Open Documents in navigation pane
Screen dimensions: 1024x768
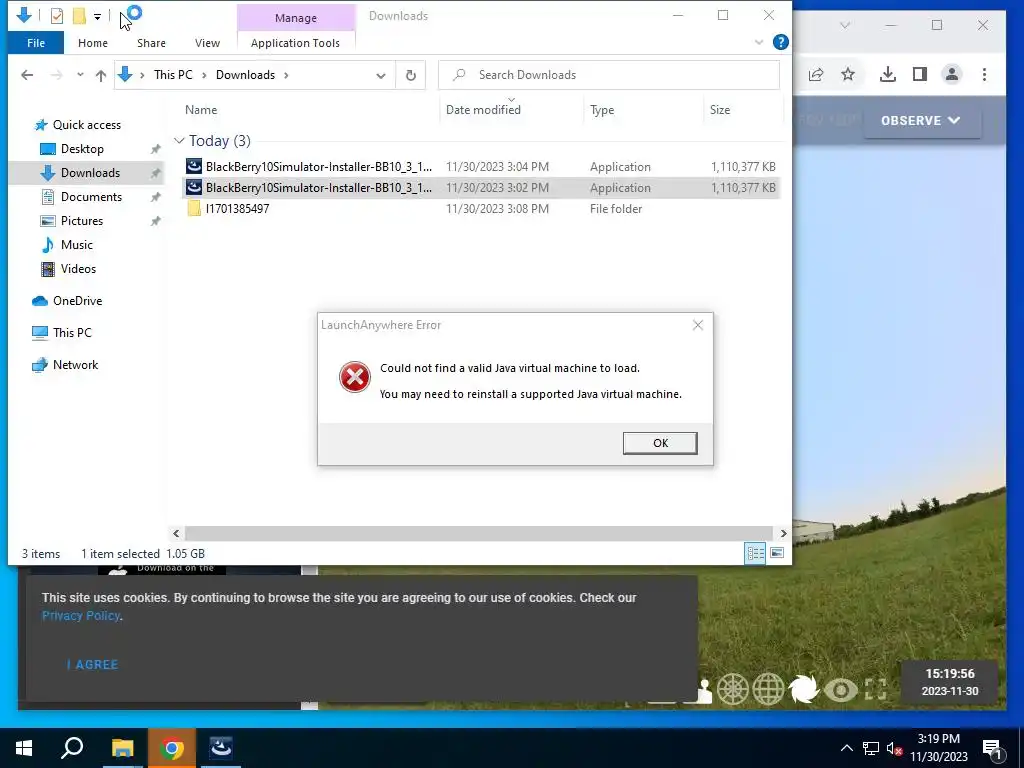tap(91, 197)
